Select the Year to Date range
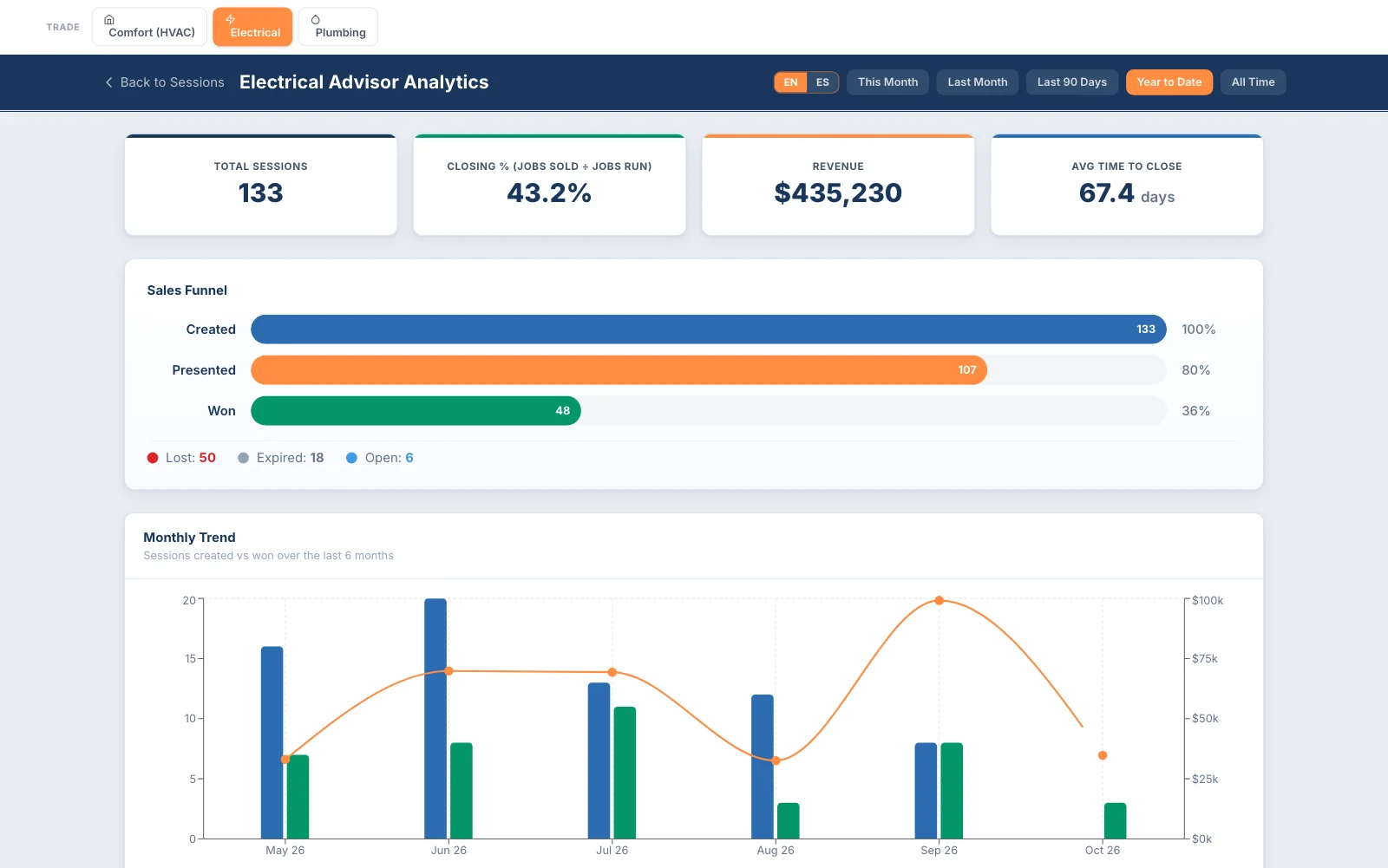Screen dimensions: 1388x868 (x=1169, y=82)
